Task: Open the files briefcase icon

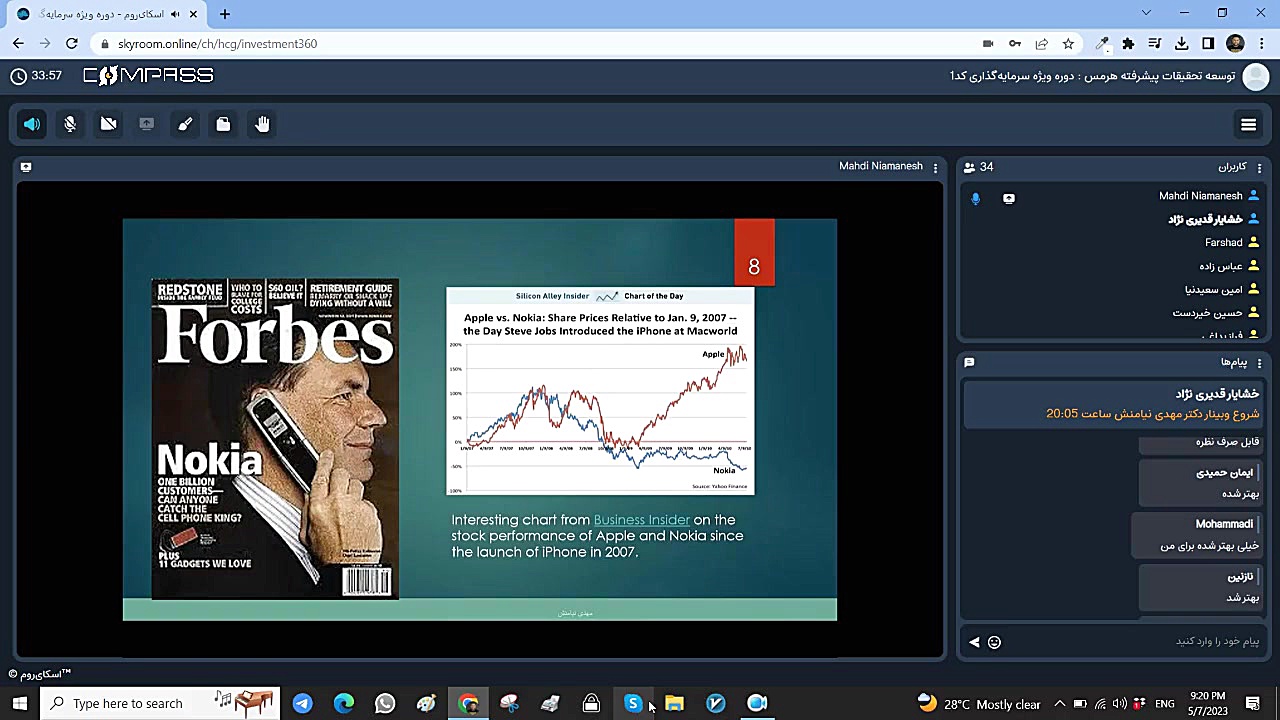Action: [x=223, y=124]
